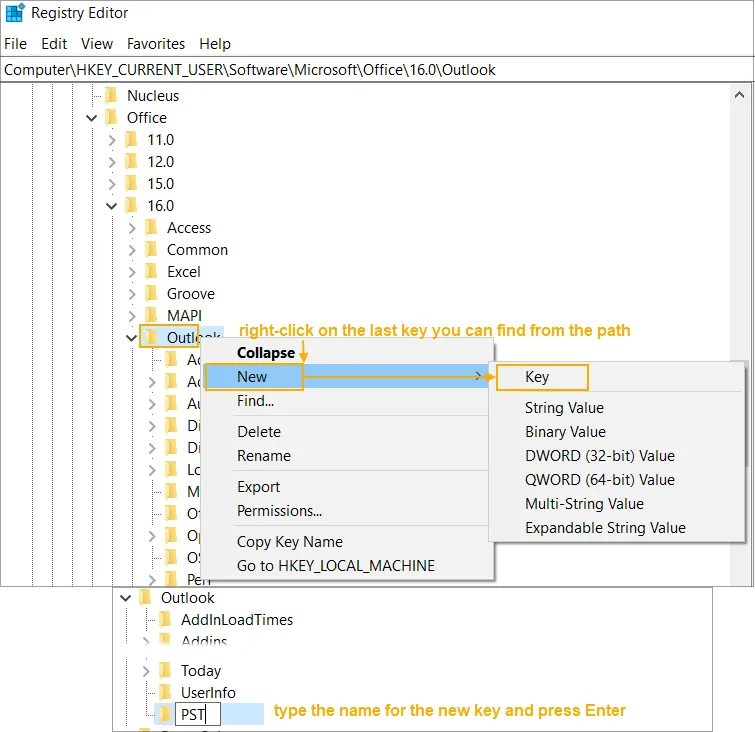The image size is (755, 732).
Task: Select Multi-String Value
Action: coord(617,504)
